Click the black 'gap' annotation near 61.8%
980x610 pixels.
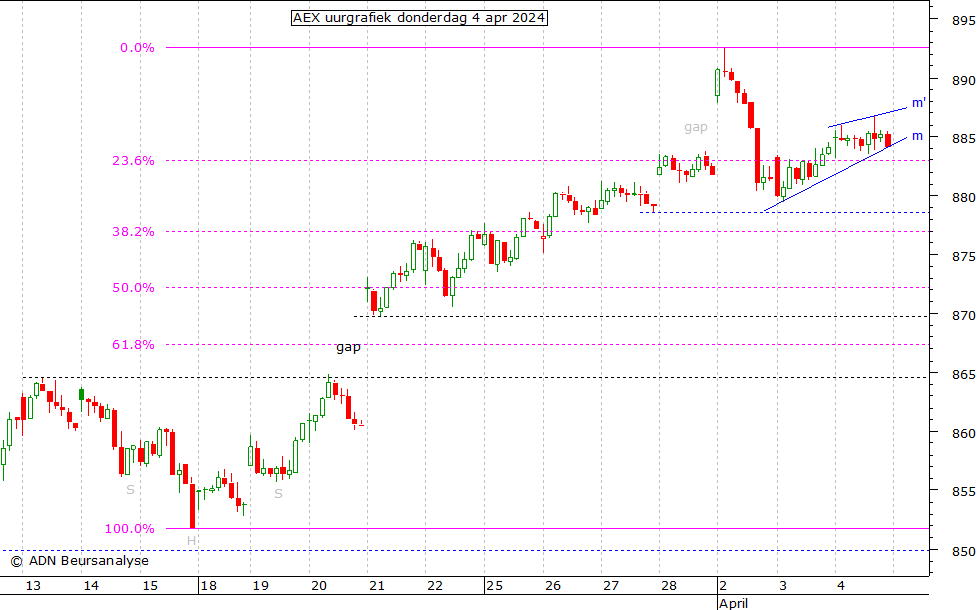(x=348, y=347)
